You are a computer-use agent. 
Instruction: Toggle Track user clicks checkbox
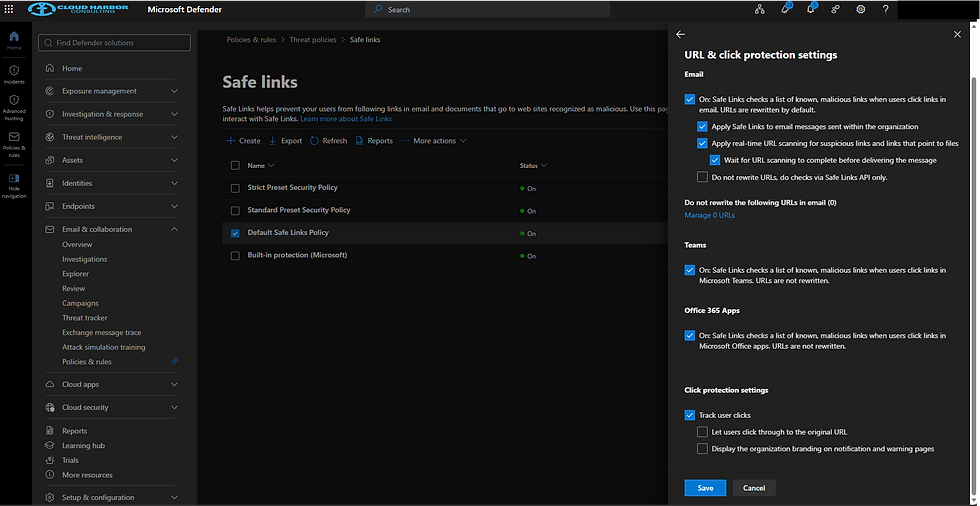click(689, 415)
